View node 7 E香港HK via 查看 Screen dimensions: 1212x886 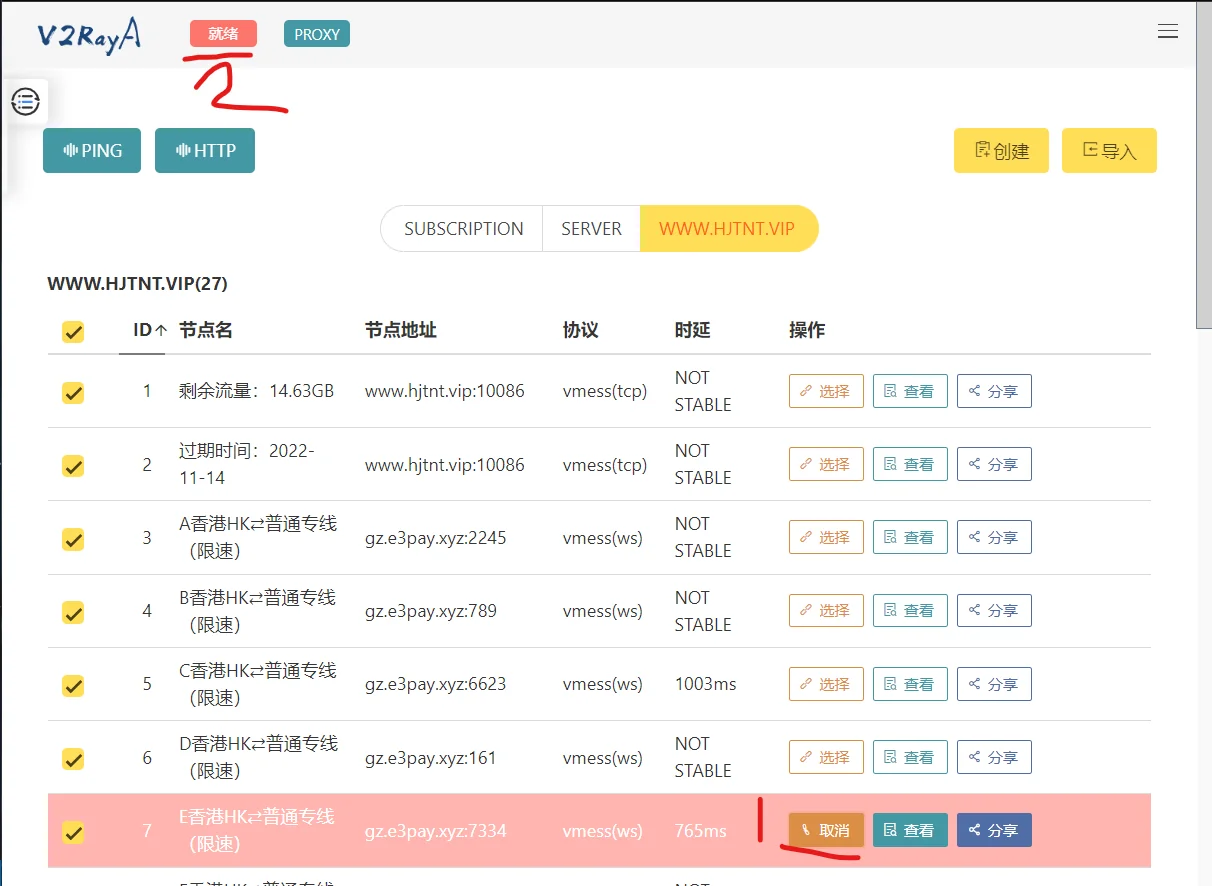(910, 830)
